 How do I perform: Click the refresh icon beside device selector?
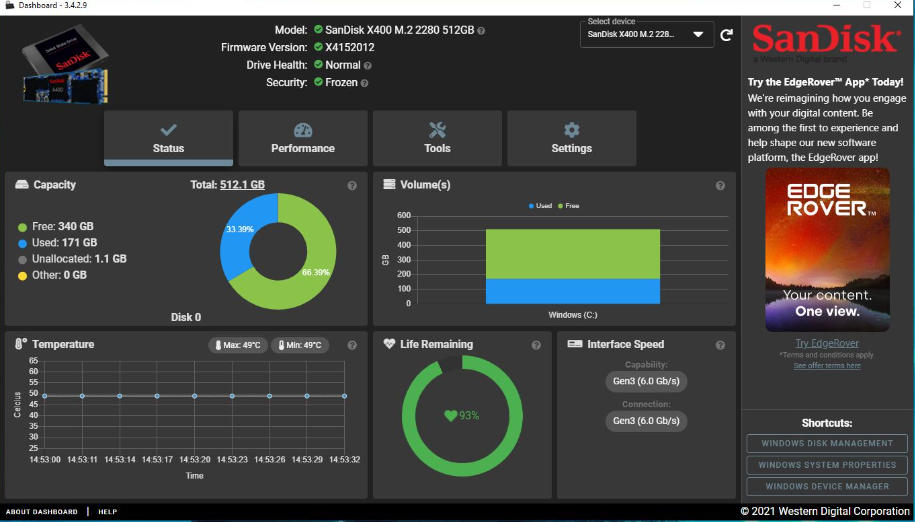click(727, 35)
